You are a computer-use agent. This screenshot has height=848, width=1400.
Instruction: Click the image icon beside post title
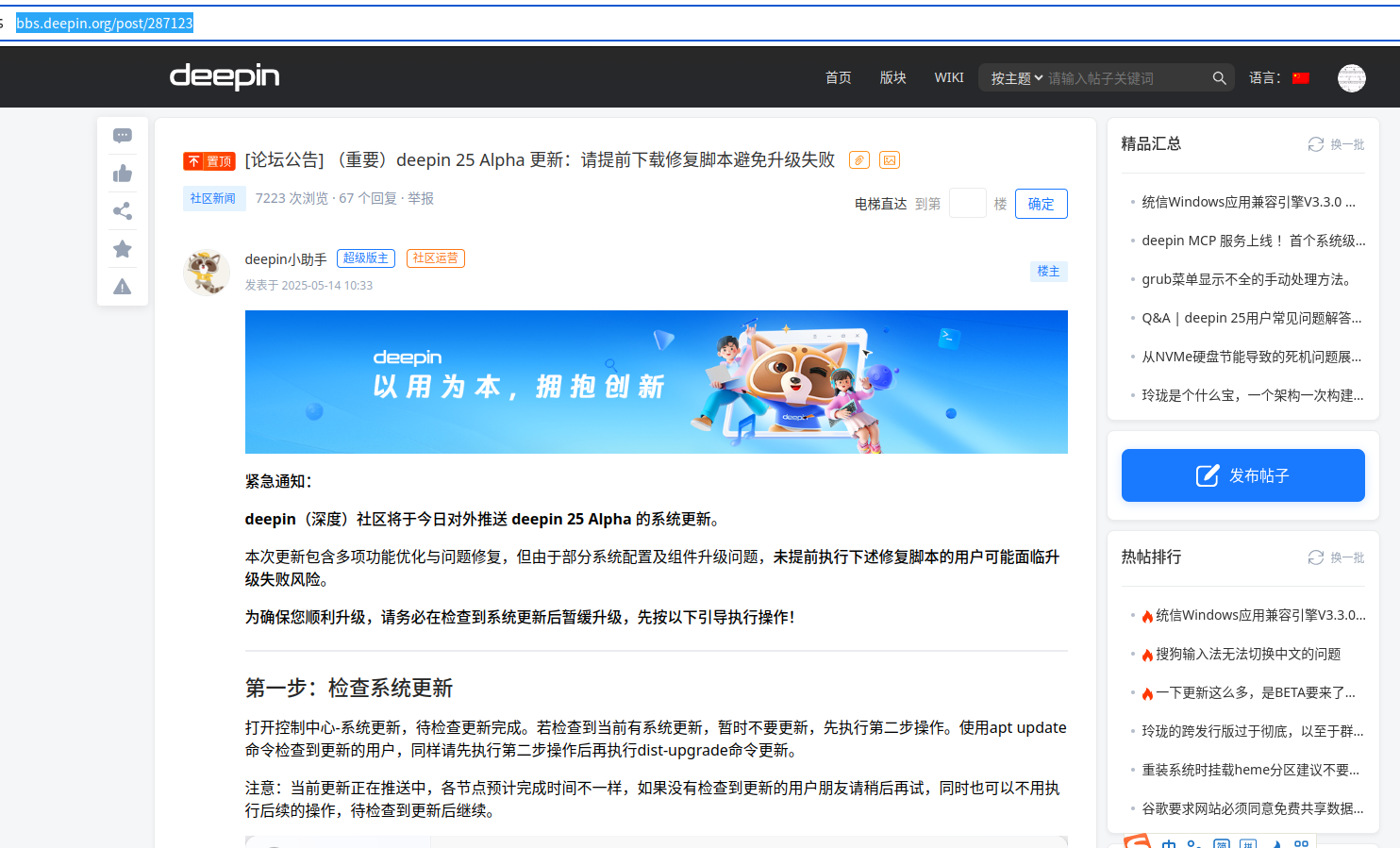tap(889, 160)
